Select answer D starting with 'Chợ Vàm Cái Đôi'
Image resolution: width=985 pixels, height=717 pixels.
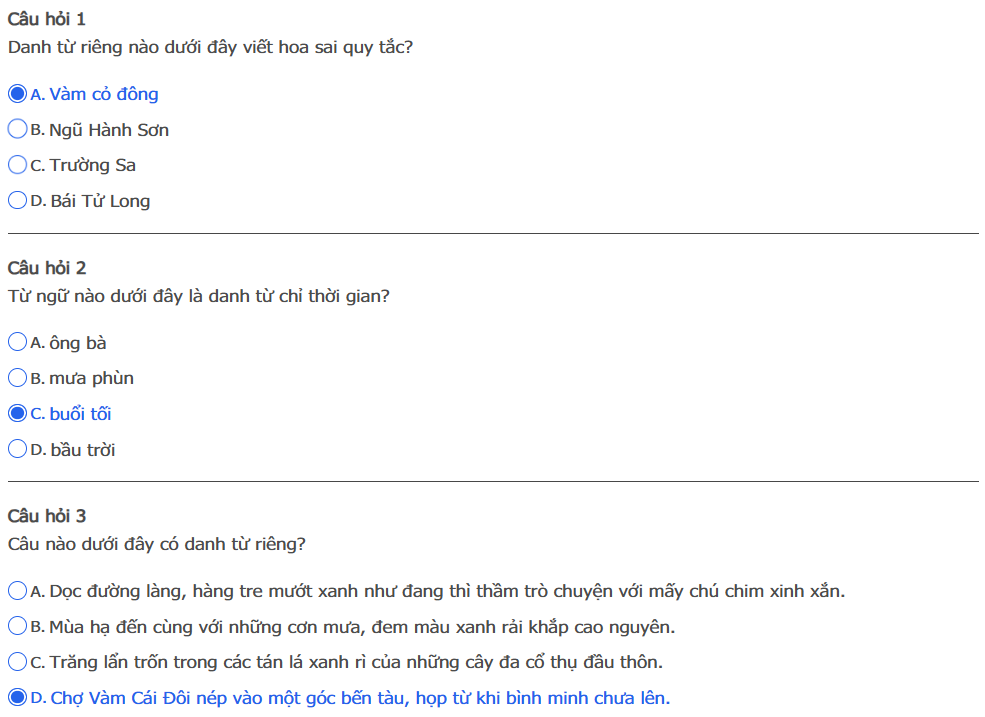click(x=17, y=698)
